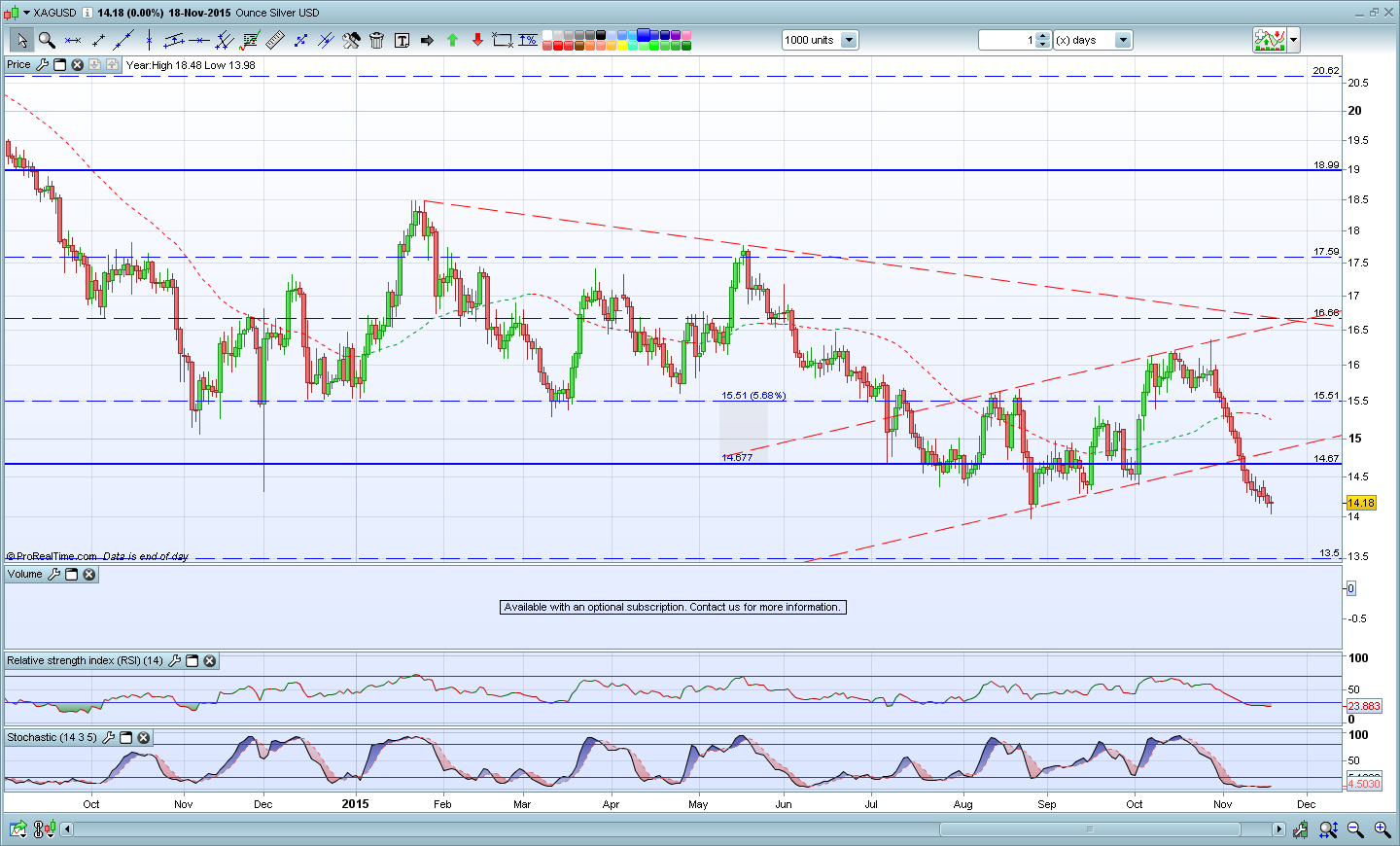Close the Volume panel
This screenshot has width=1400, height=846.
(x=88, y=574)
